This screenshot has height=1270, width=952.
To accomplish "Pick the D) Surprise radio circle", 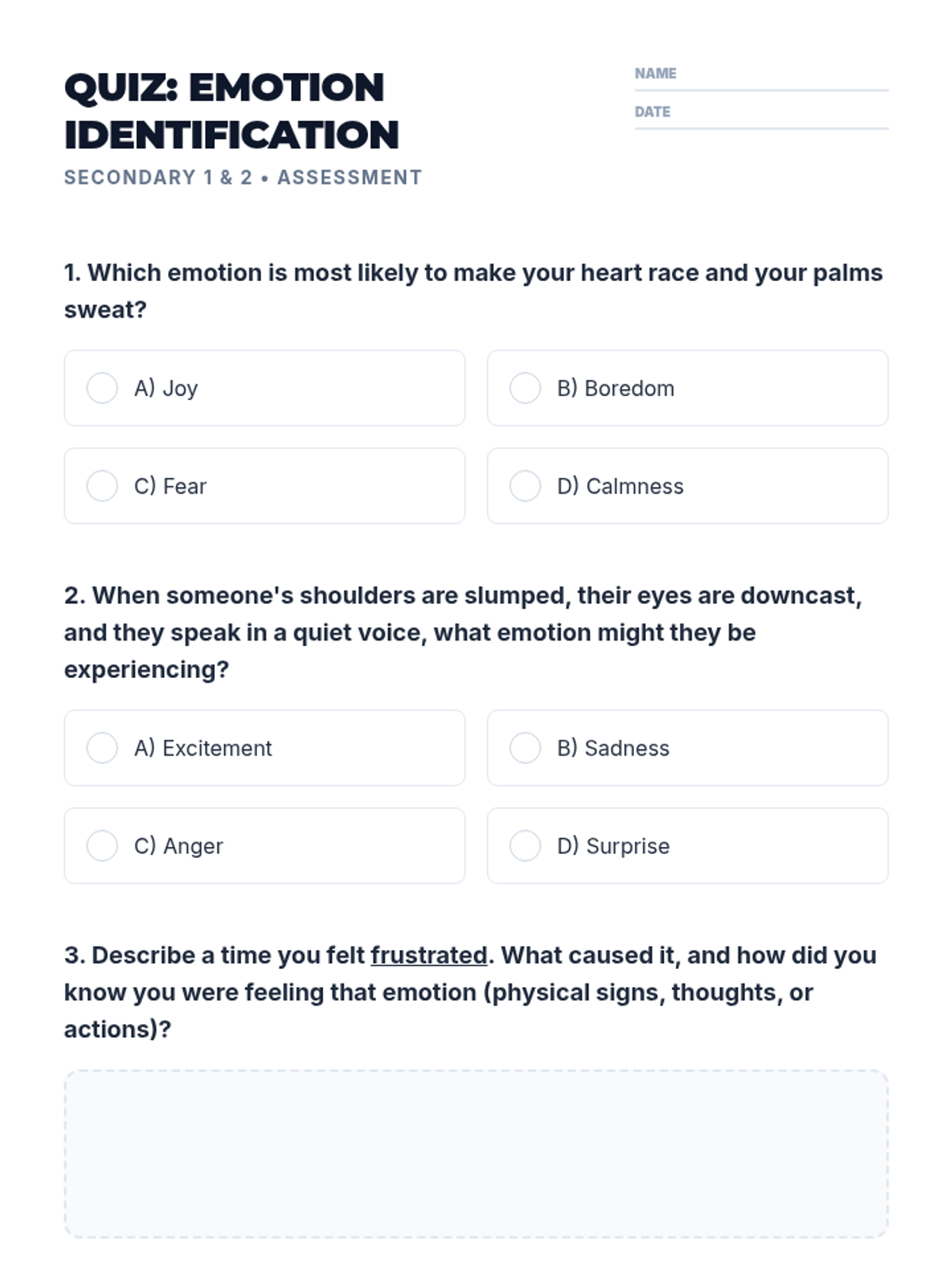I will tap(525, 845).
